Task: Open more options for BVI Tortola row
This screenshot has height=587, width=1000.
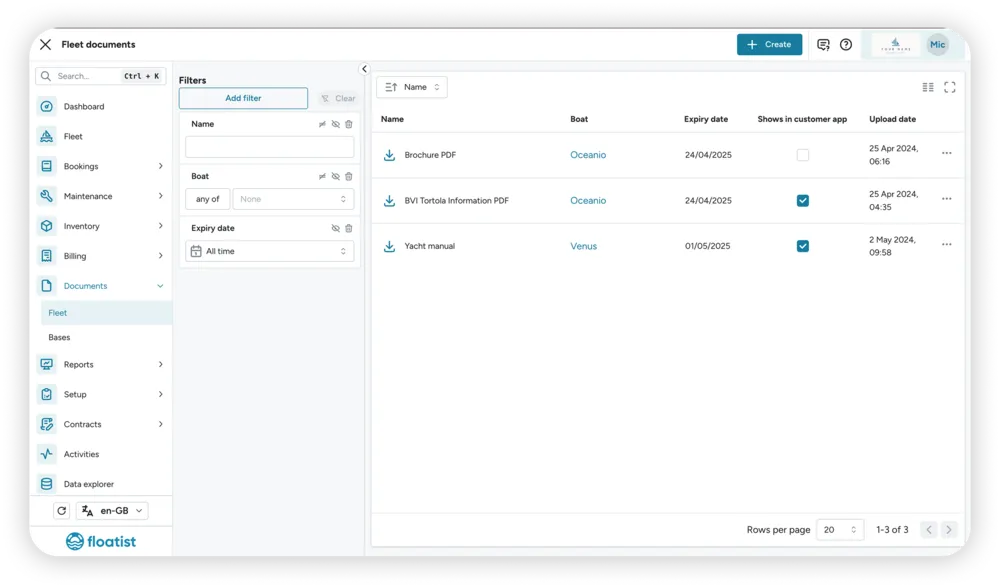Action: pos(946,199)
